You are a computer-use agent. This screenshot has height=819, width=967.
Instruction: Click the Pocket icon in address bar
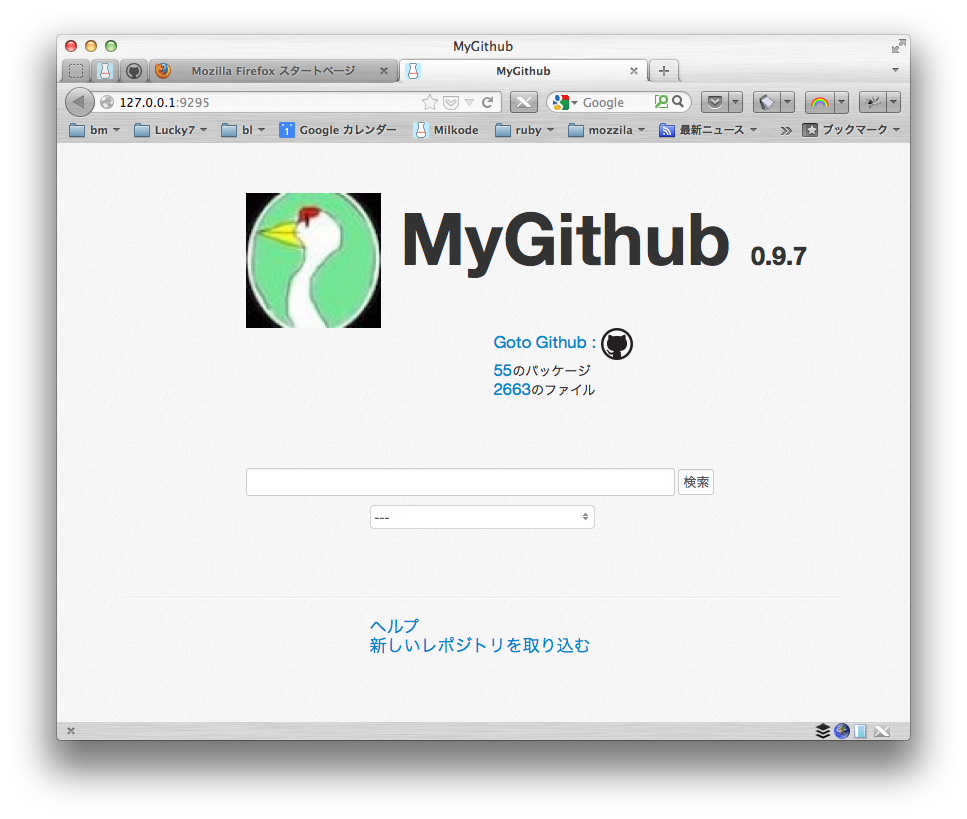tap(451, 102)
